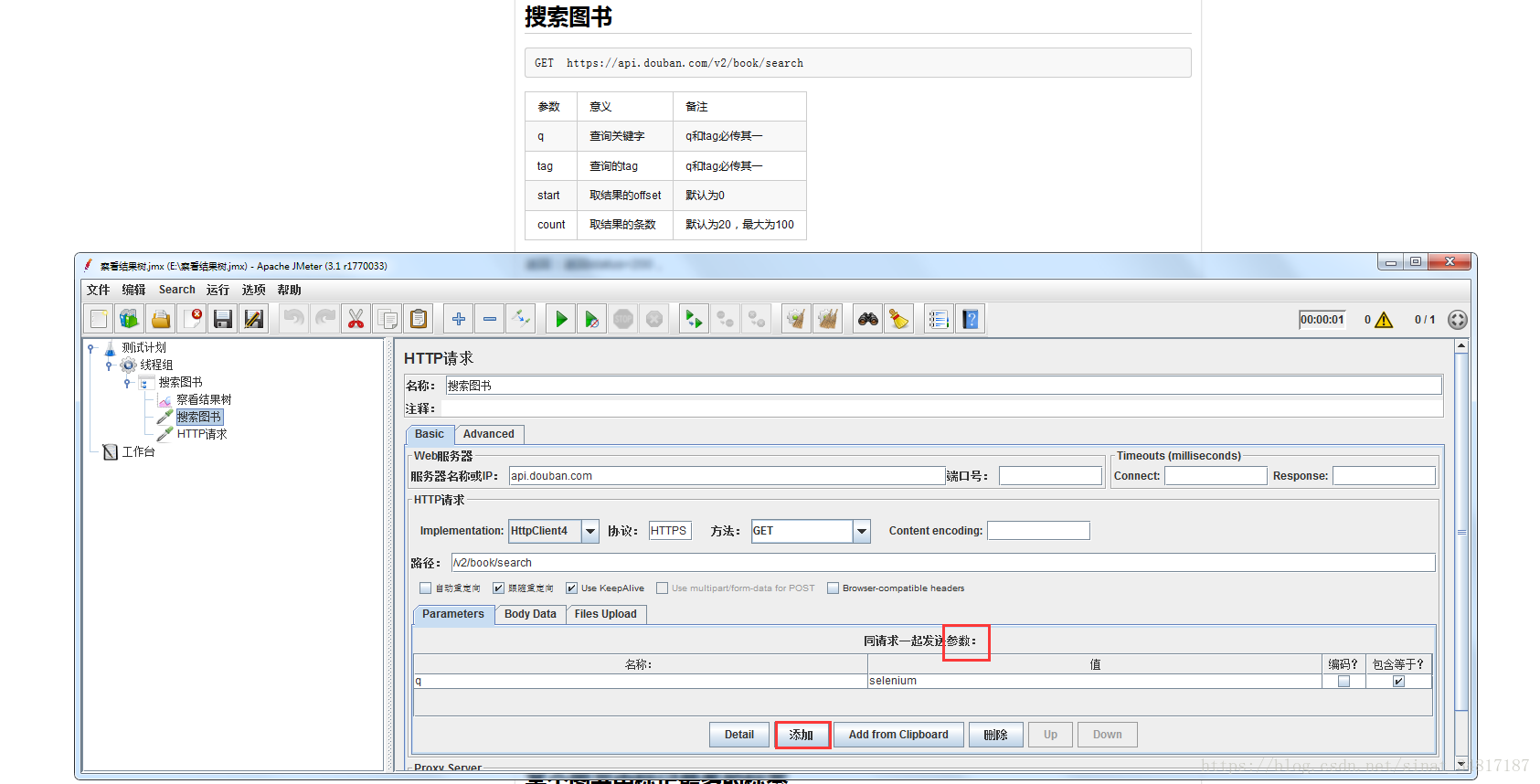This screenshot has height=784, width=1540.
Task: Click the Response timeout field
Action: (1384, 476)
